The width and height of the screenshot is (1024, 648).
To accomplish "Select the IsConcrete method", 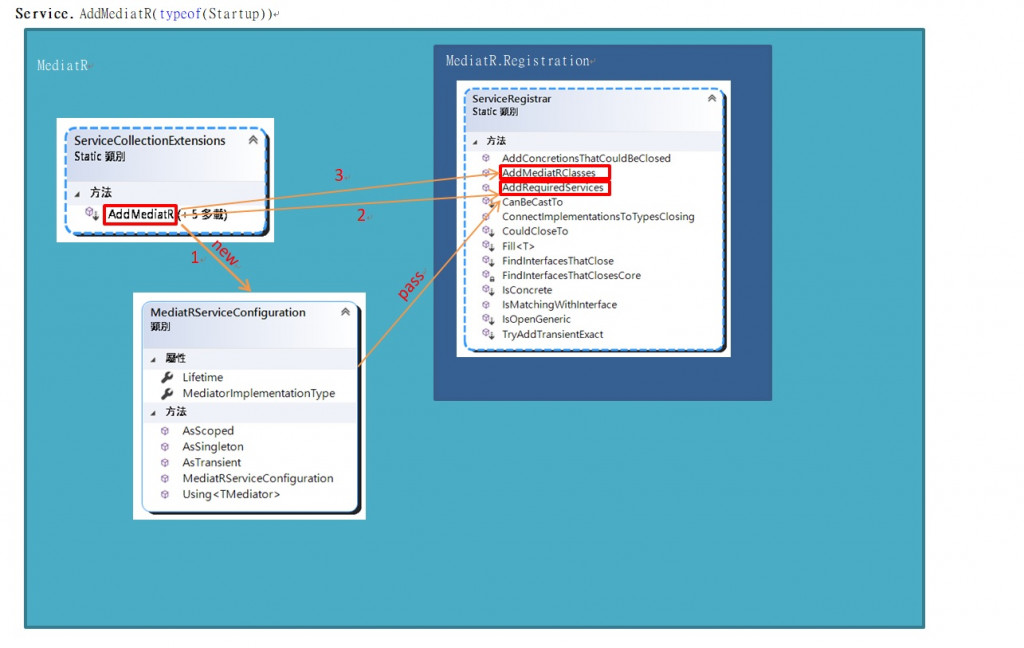I will pos(526,290).
